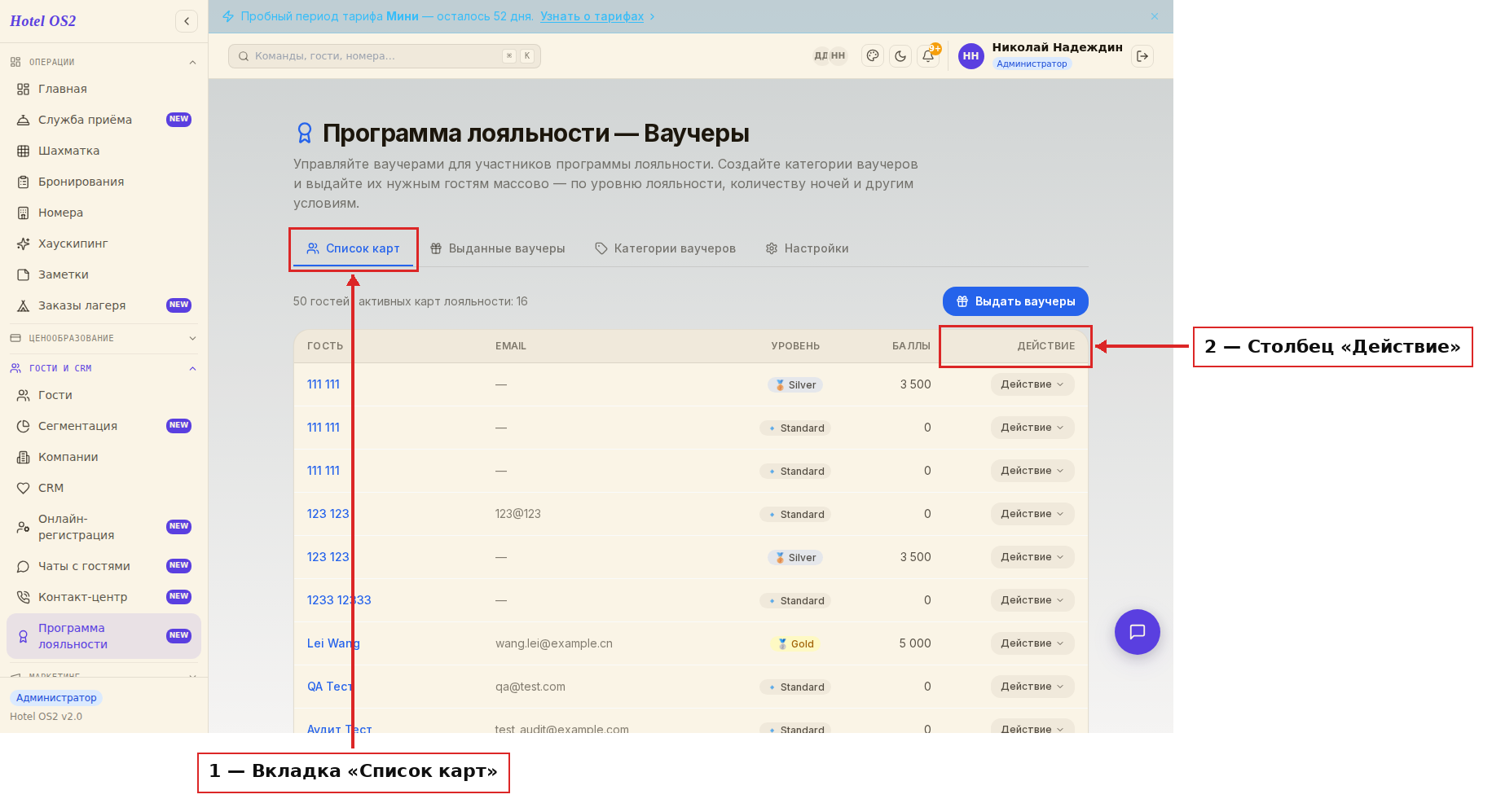Open Чаты с гостями
This screenshot has height=812, width=1492.
[x=103, y=566]
